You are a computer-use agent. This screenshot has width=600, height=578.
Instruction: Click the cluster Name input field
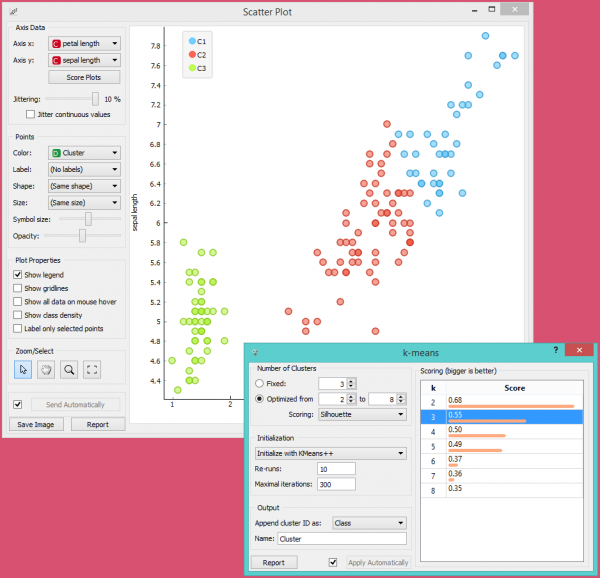point(341,538)
